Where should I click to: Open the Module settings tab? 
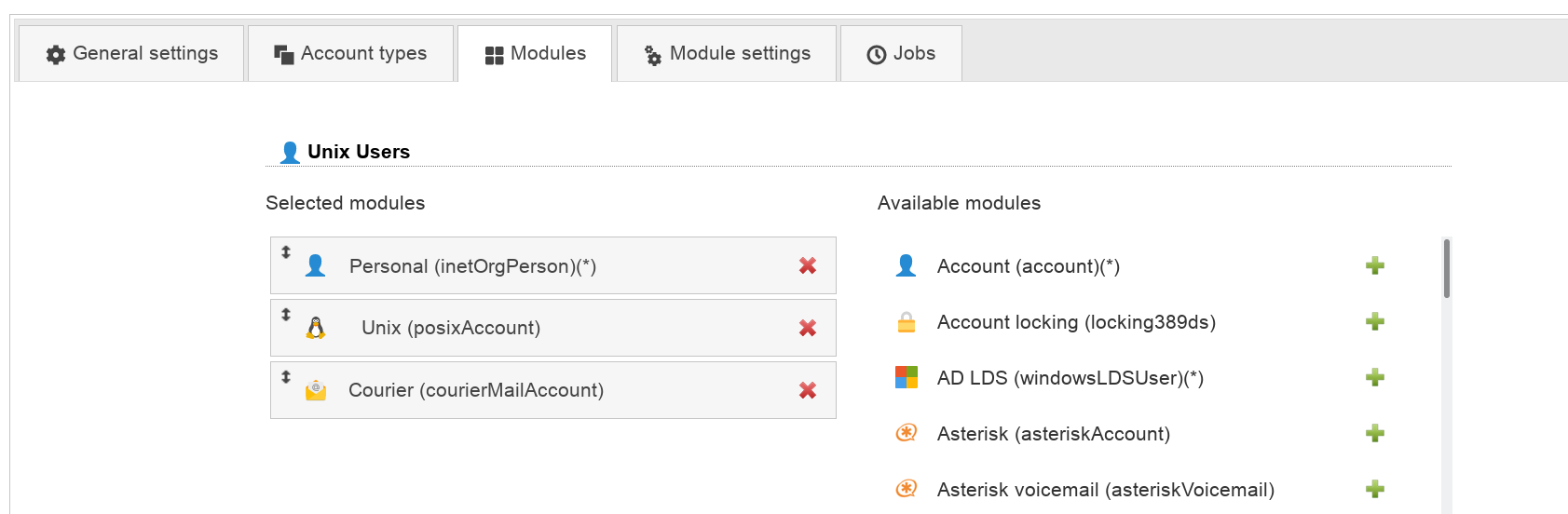(x=727, y=54)
